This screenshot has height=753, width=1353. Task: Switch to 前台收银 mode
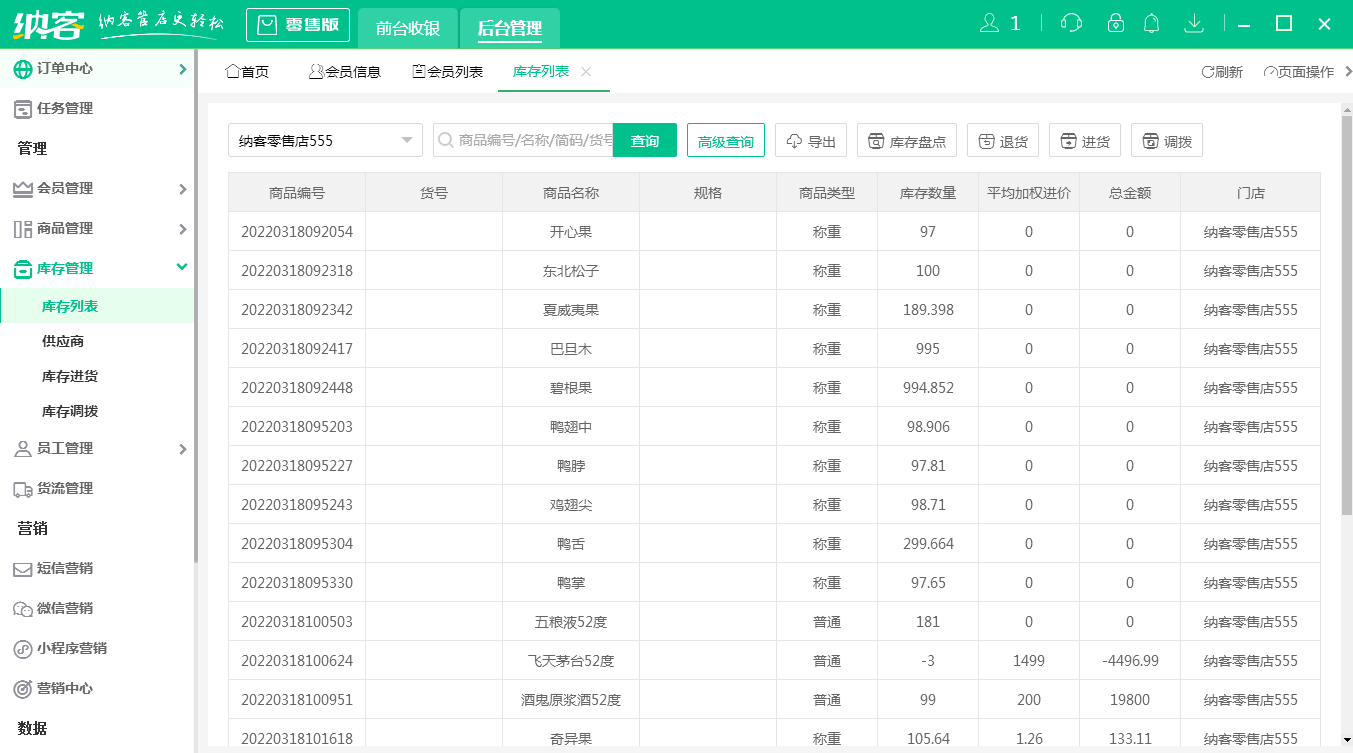pyautogui.click(x=407, y=25)
